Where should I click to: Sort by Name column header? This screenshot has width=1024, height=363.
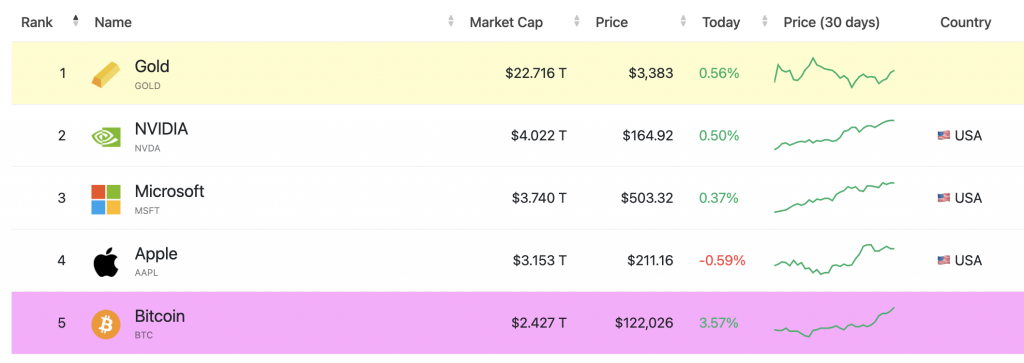coord(113,22)
